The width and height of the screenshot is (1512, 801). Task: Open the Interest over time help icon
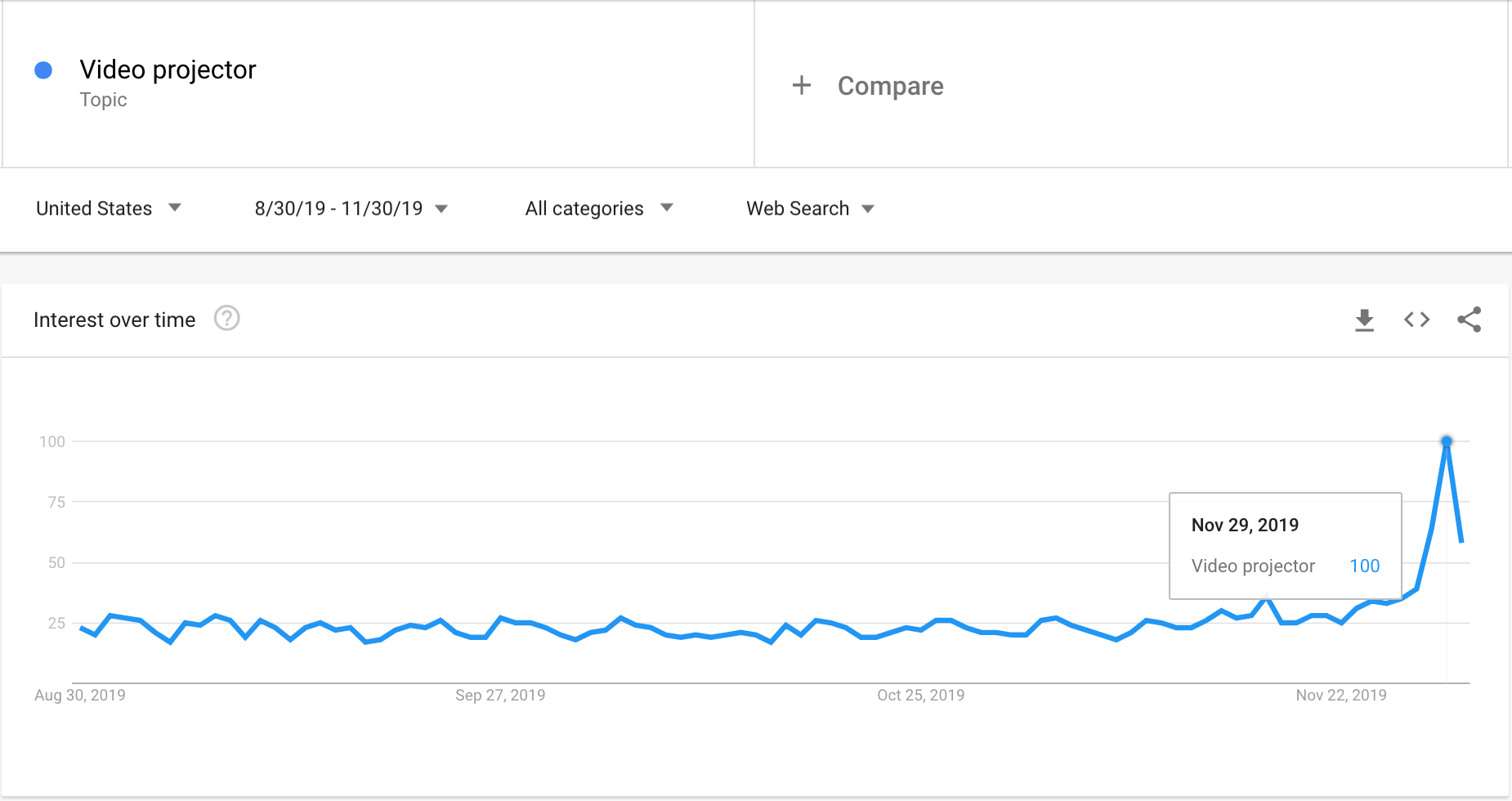[x=226, y=318]
